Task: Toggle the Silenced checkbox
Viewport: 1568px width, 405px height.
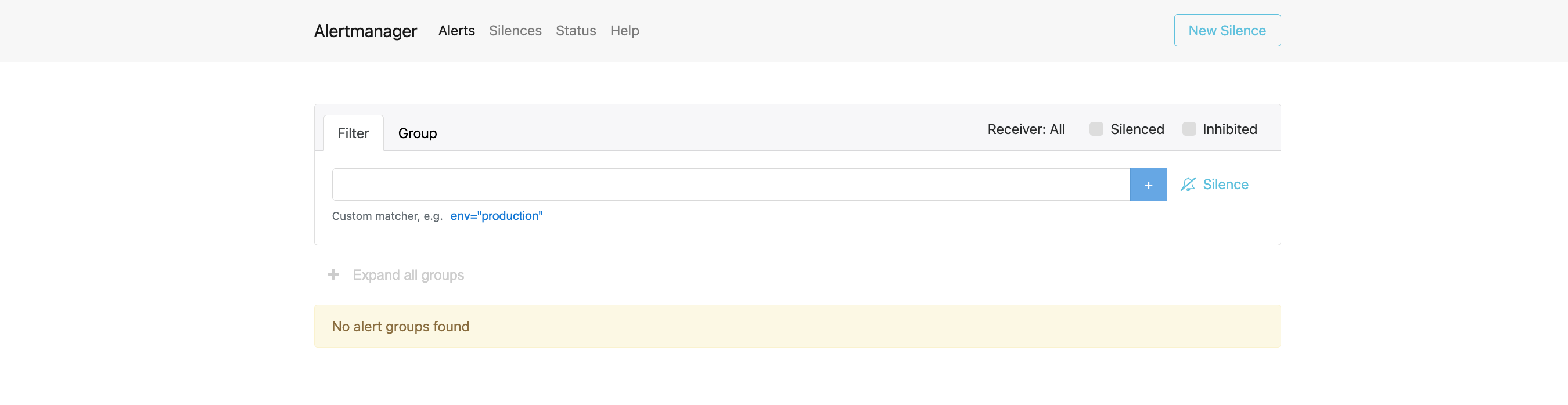Action: click(1096, 129)
